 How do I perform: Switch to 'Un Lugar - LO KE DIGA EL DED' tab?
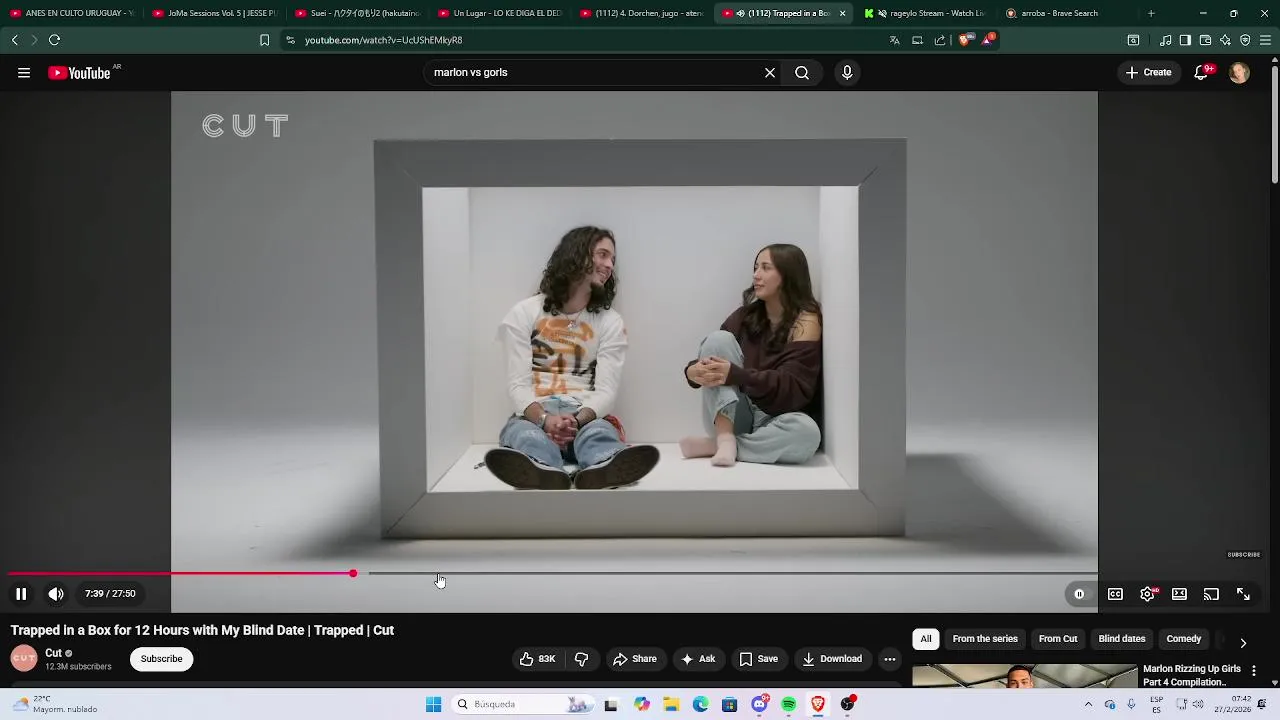pyautogui.click(x=500, y=13)
